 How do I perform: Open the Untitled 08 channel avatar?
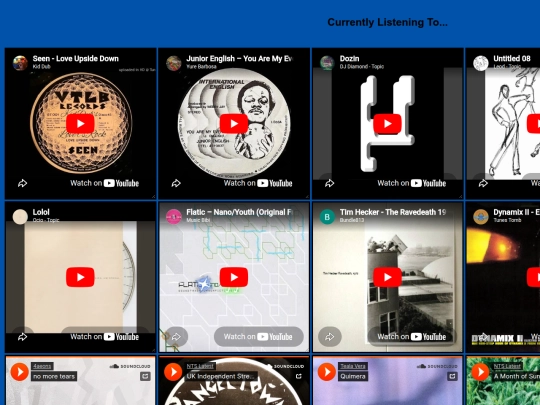coord(481,63)
